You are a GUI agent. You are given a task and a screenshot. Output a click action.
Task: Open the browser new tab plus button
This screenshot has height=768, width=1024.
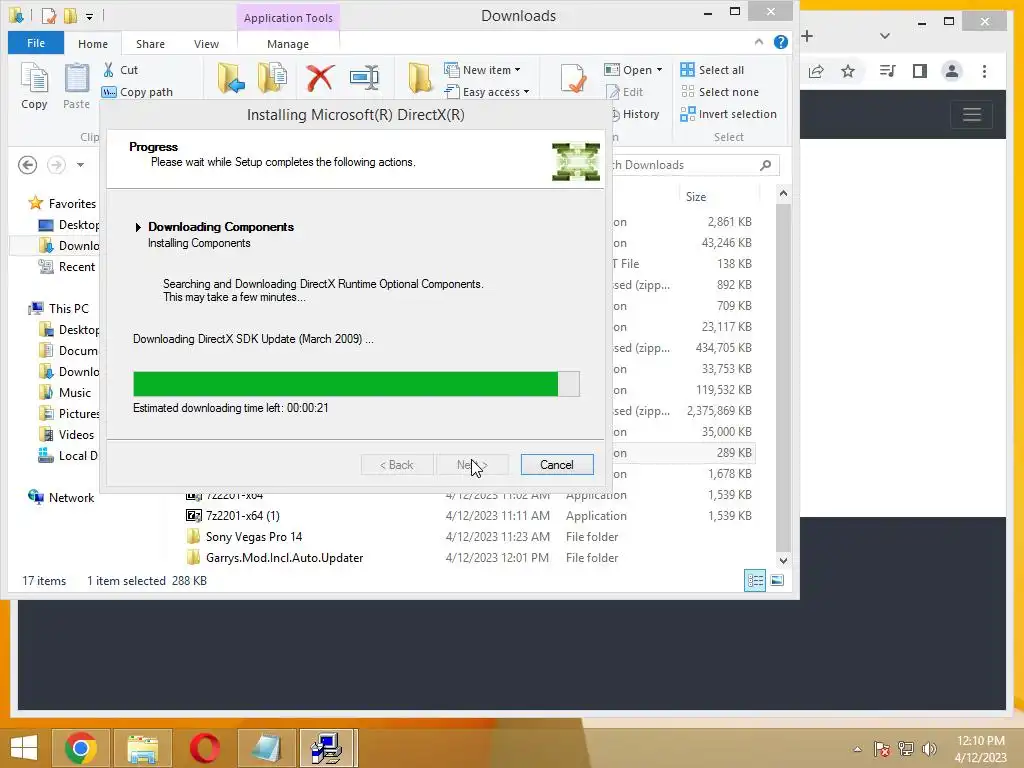click(x=807, y=36)
